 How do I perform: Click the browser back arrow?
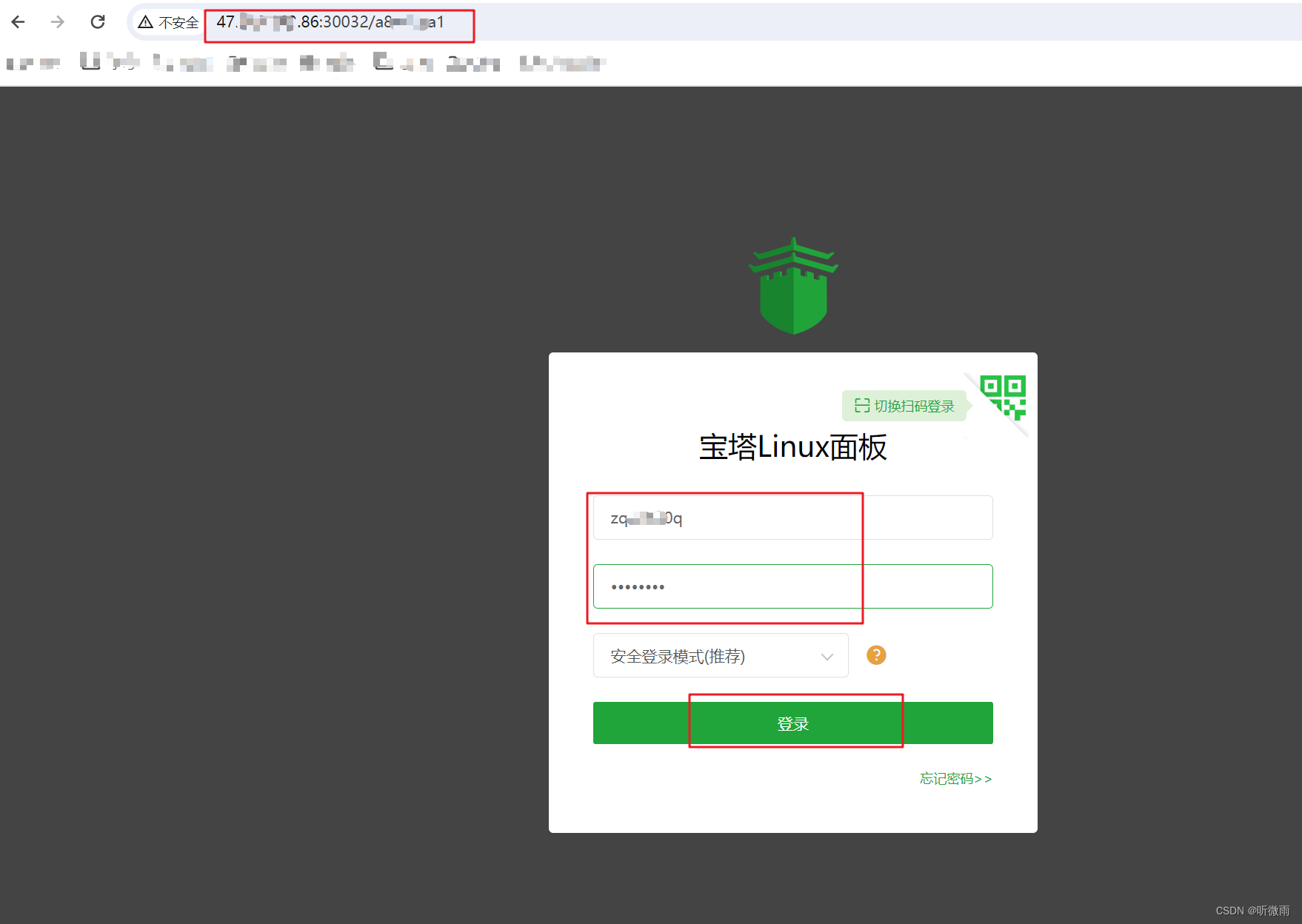(19, 22)
